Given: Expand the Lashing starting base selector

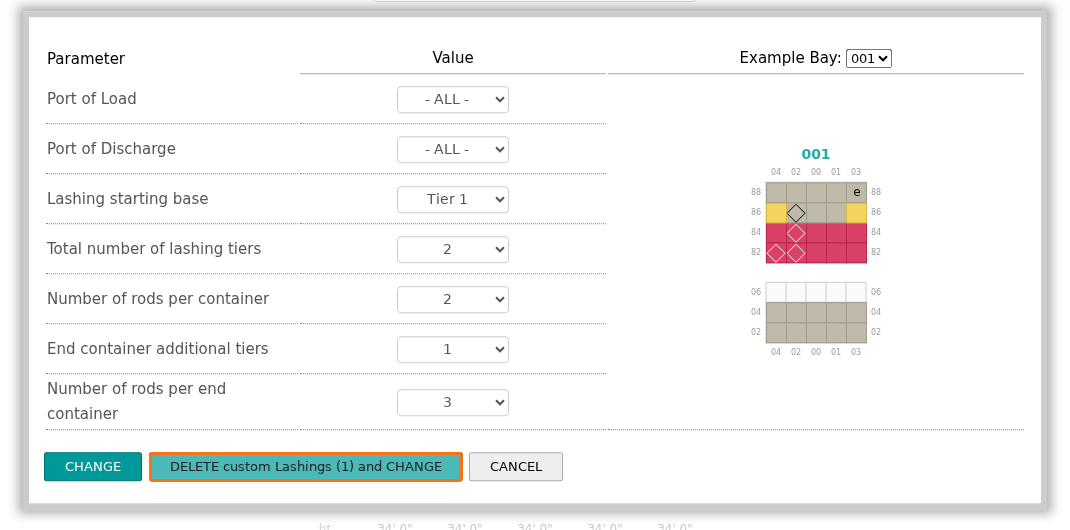Looking at the screenshot, I should [x=452, y=199].
